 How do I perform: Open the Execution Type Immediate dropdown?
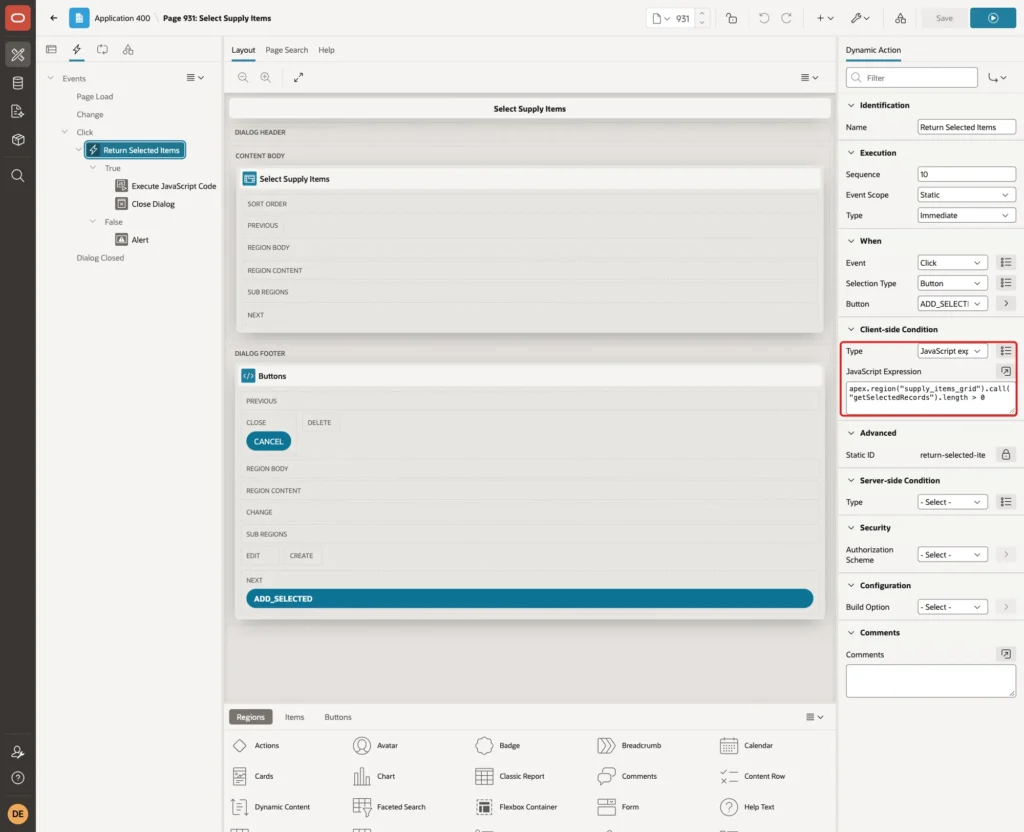click(x=966, y=216)
